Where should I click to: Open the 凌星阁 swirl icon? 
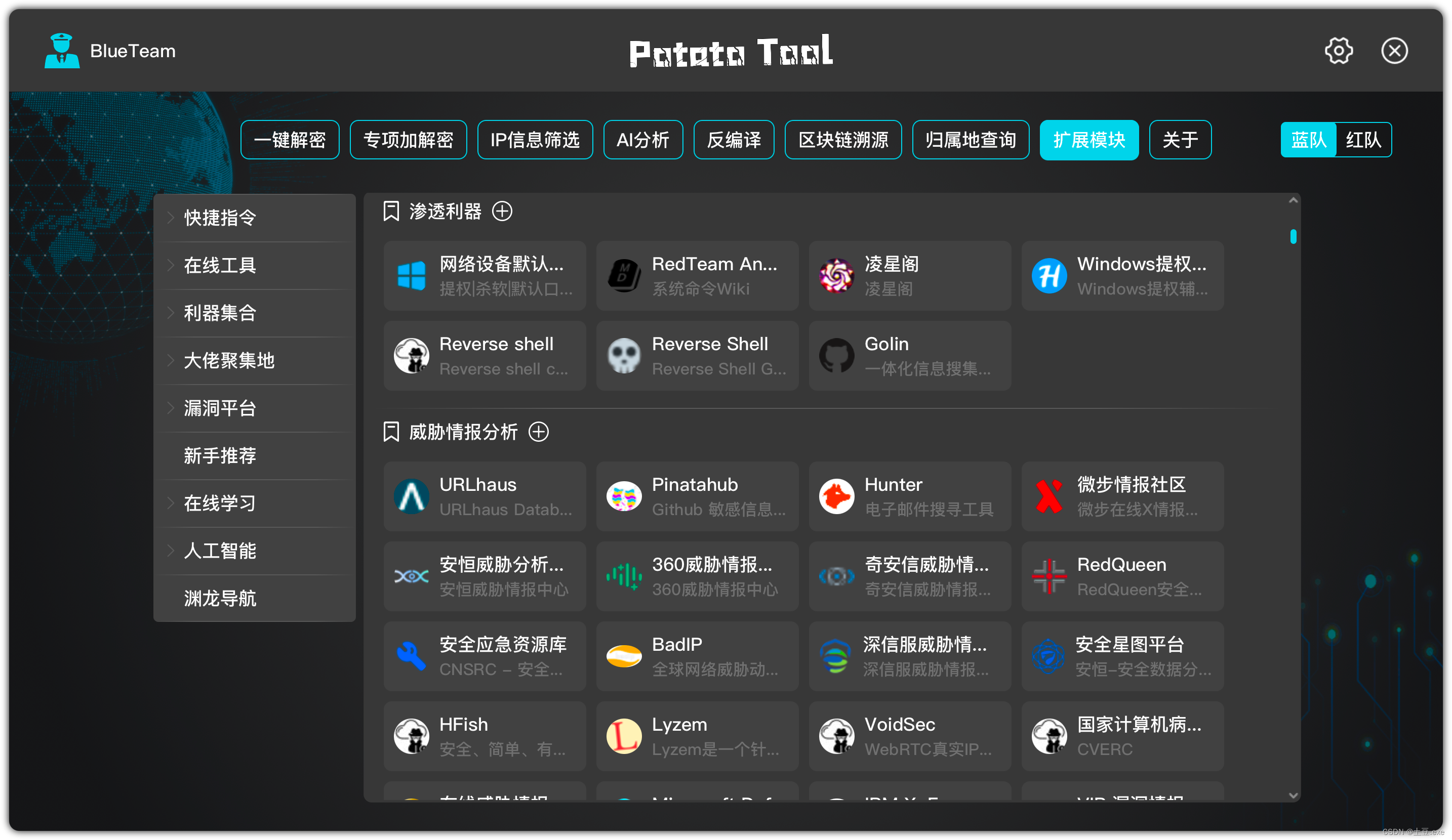coord(836,276)
